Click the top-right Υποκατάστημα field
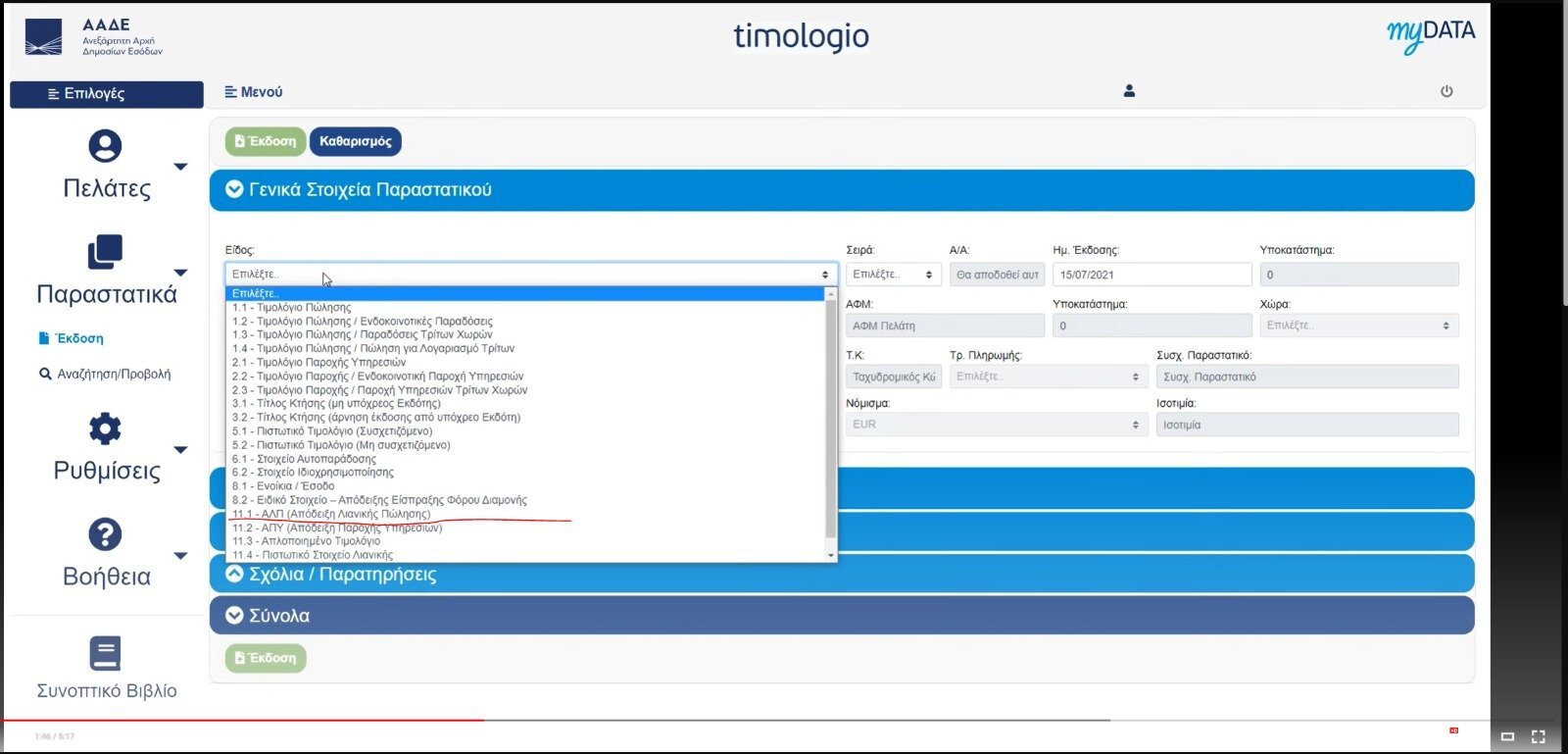 pos(1359,275)
